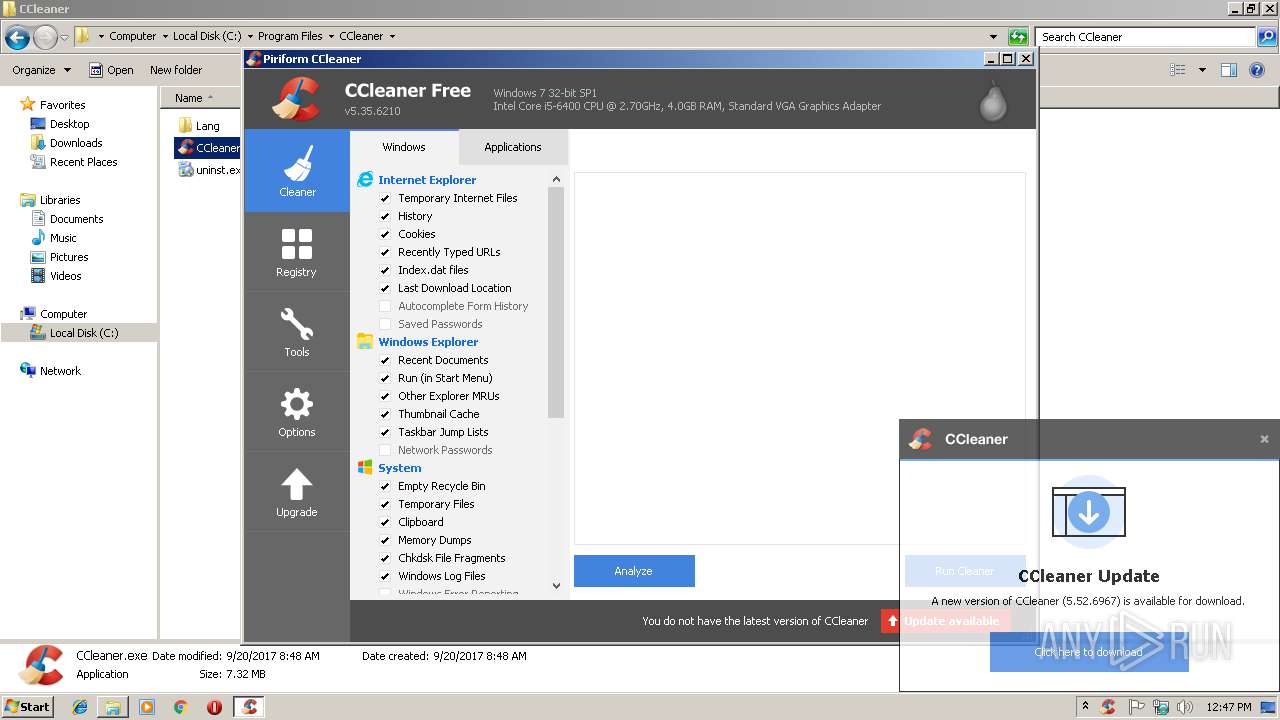Screen dimensions: 1280x720
Task: Click the CCleaner logo in the header
Action: (x=296, y=98)
